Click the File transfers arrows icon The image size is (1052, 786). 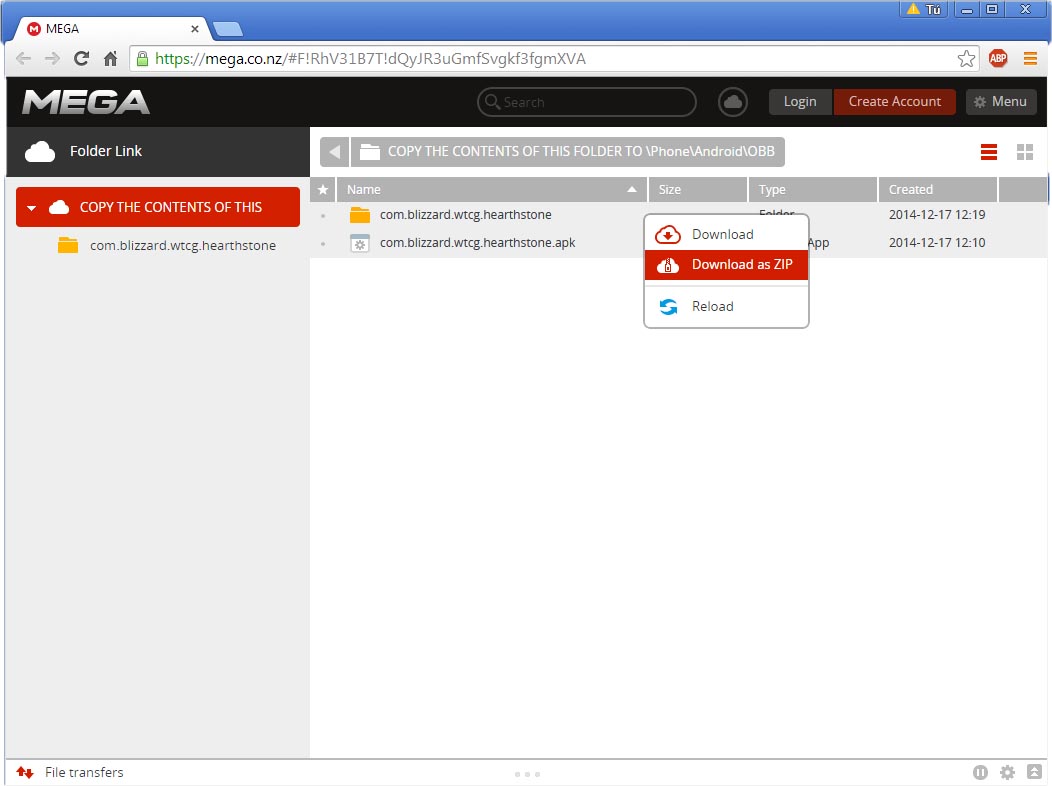point(25,773)
